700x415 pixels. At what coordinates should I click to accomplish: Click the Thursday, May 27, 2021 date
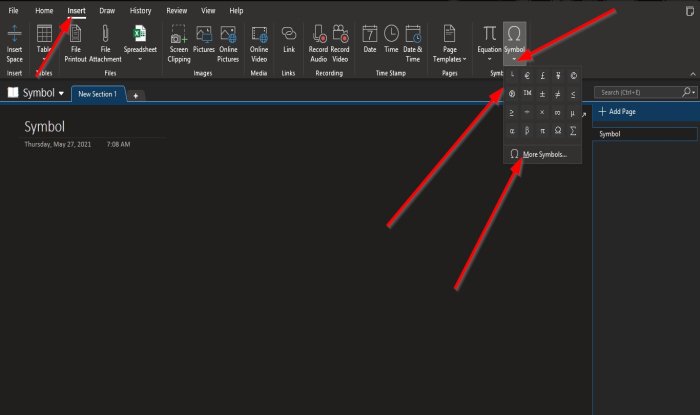coord(58,144)
